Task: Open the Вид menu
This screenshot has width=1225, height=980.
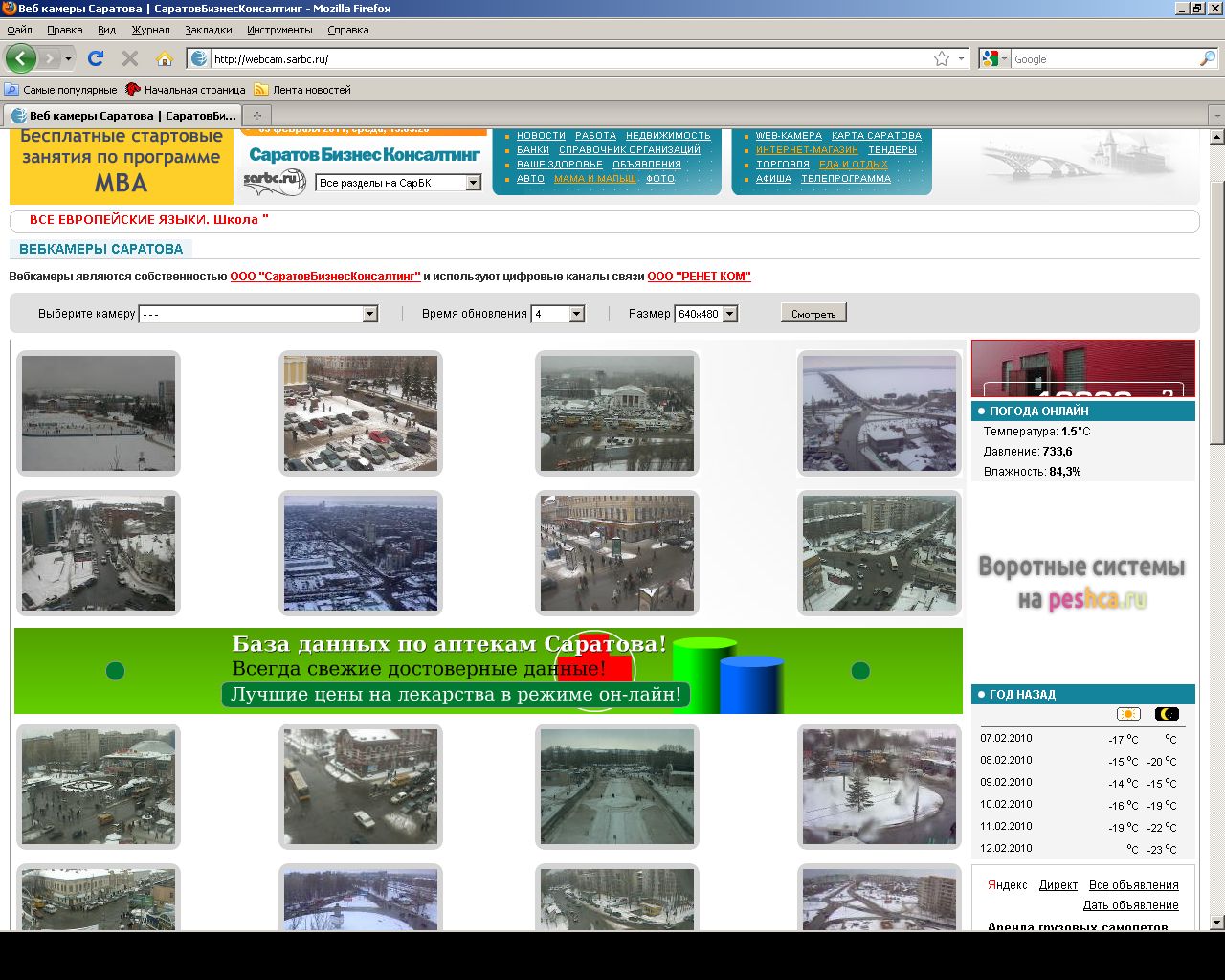Action: 106,30
